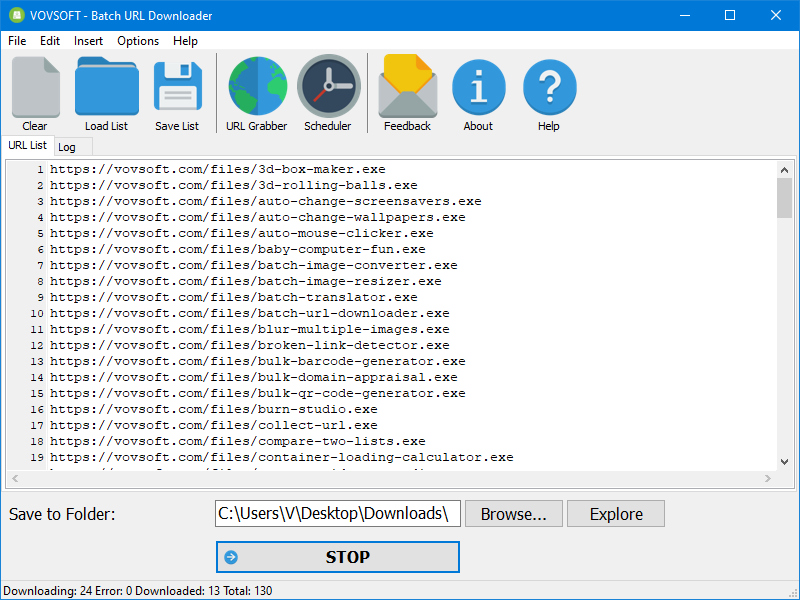Click the status bar download counts text
Image resolution: width=800 pixels, height=600 pixels.
tap(138, 591)
